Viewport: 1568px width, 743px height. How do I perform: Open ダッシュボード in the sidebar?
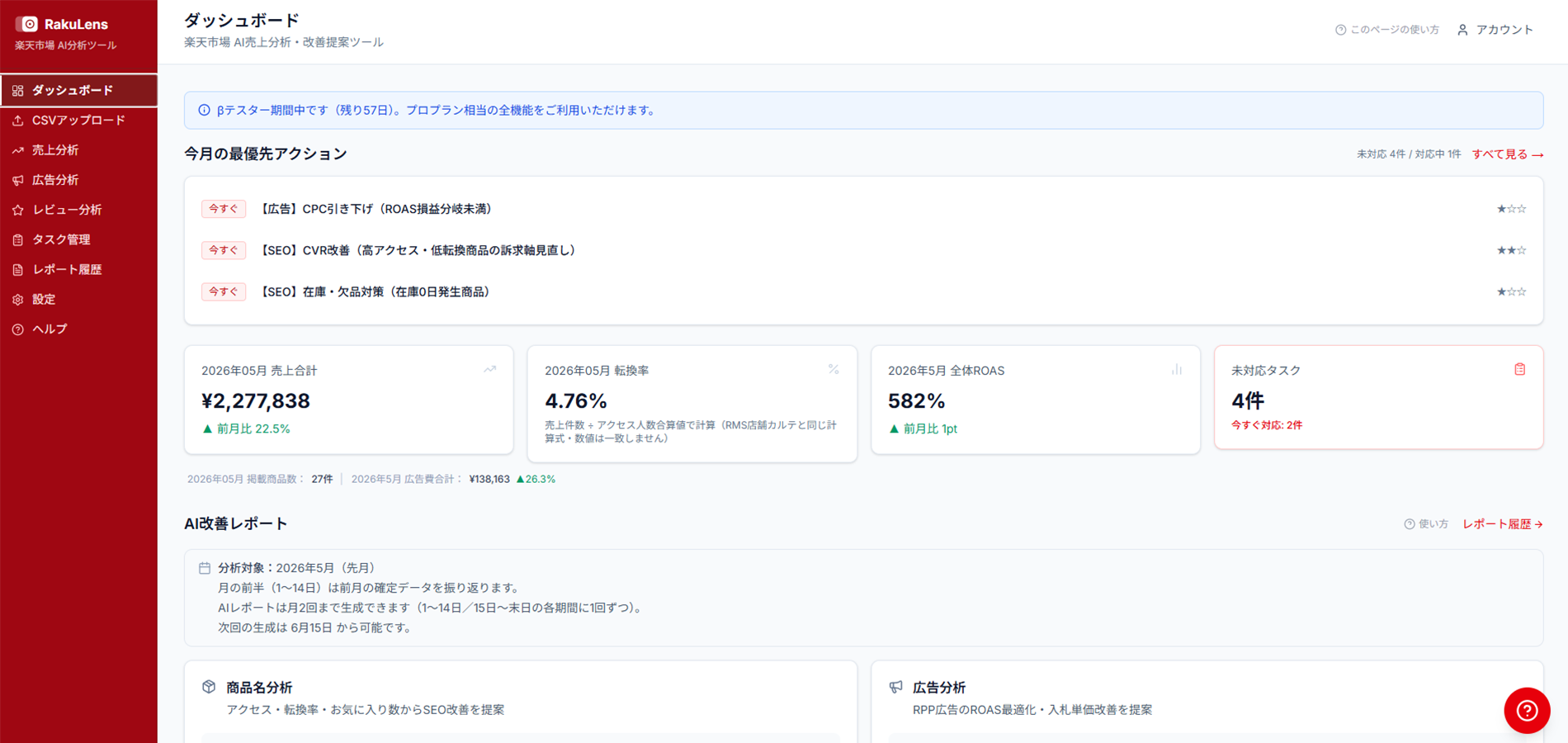click(79, 91)
